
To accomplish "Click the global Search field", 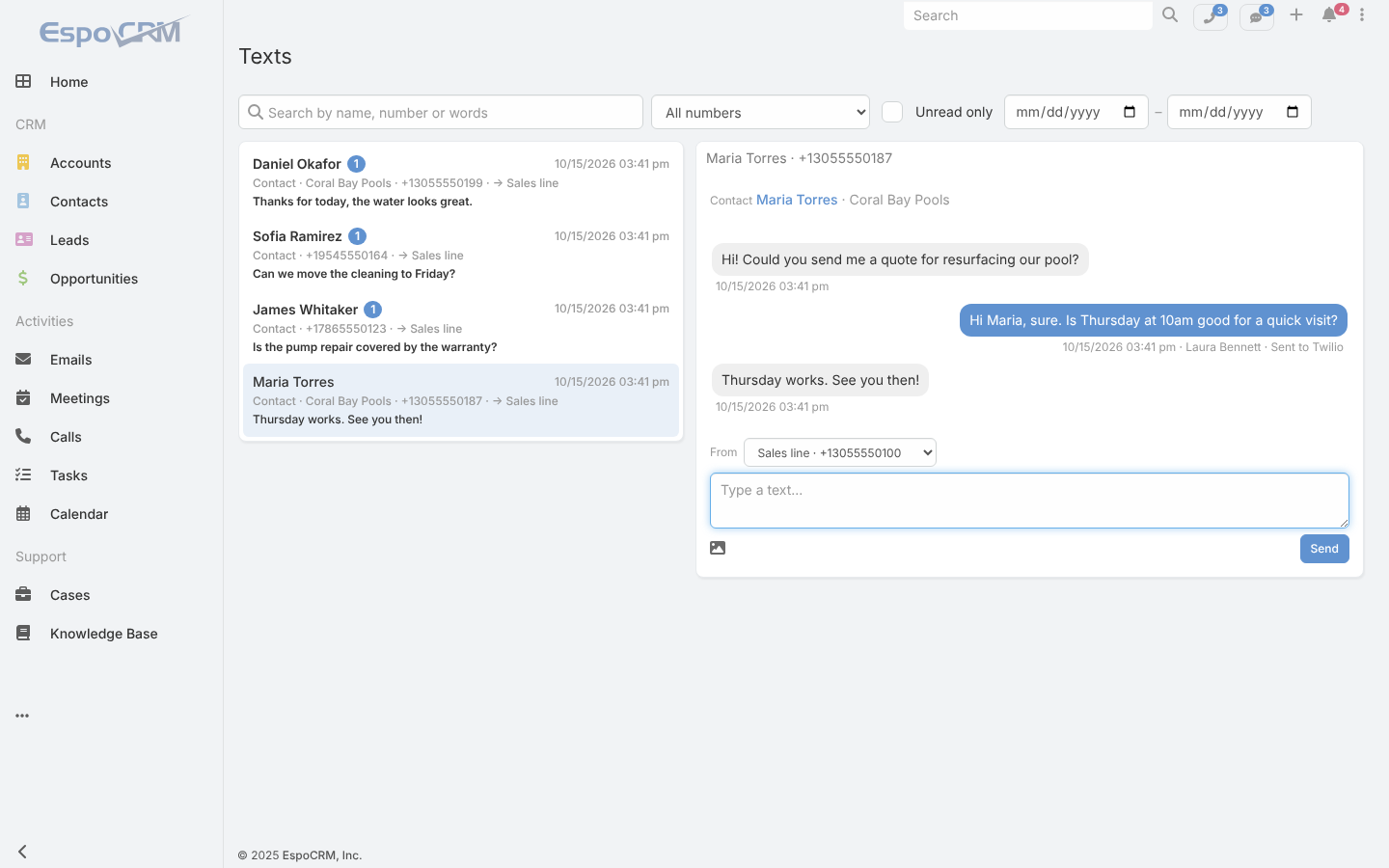I will tap(1028, 15).
